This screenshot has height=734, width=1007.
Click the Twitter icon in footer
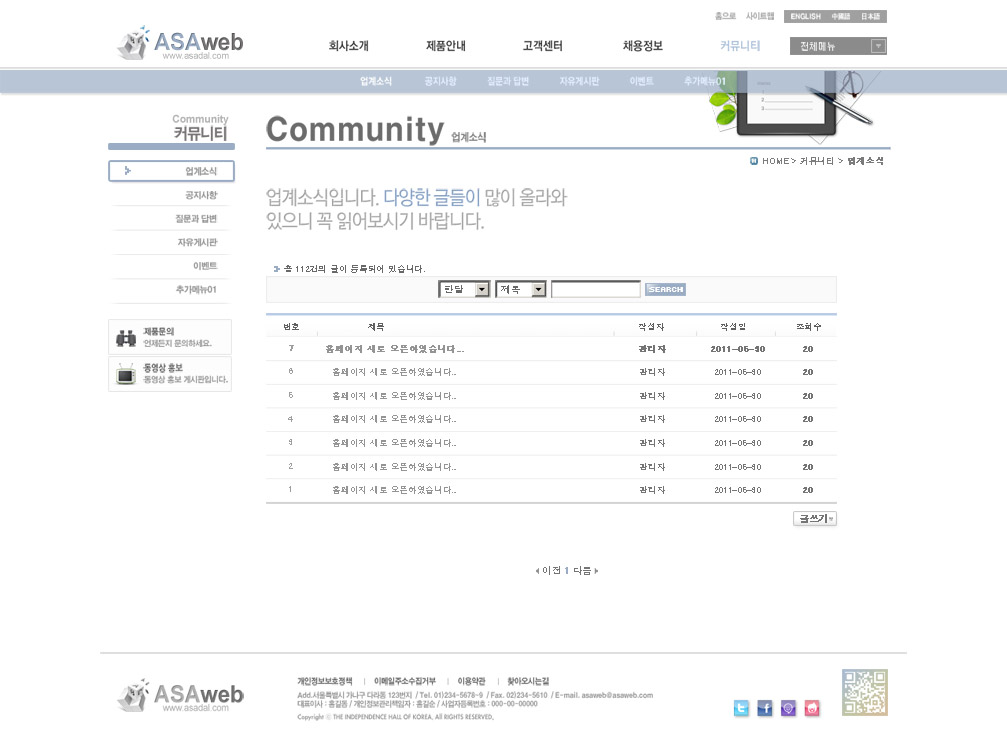click(x=741, y=708)
